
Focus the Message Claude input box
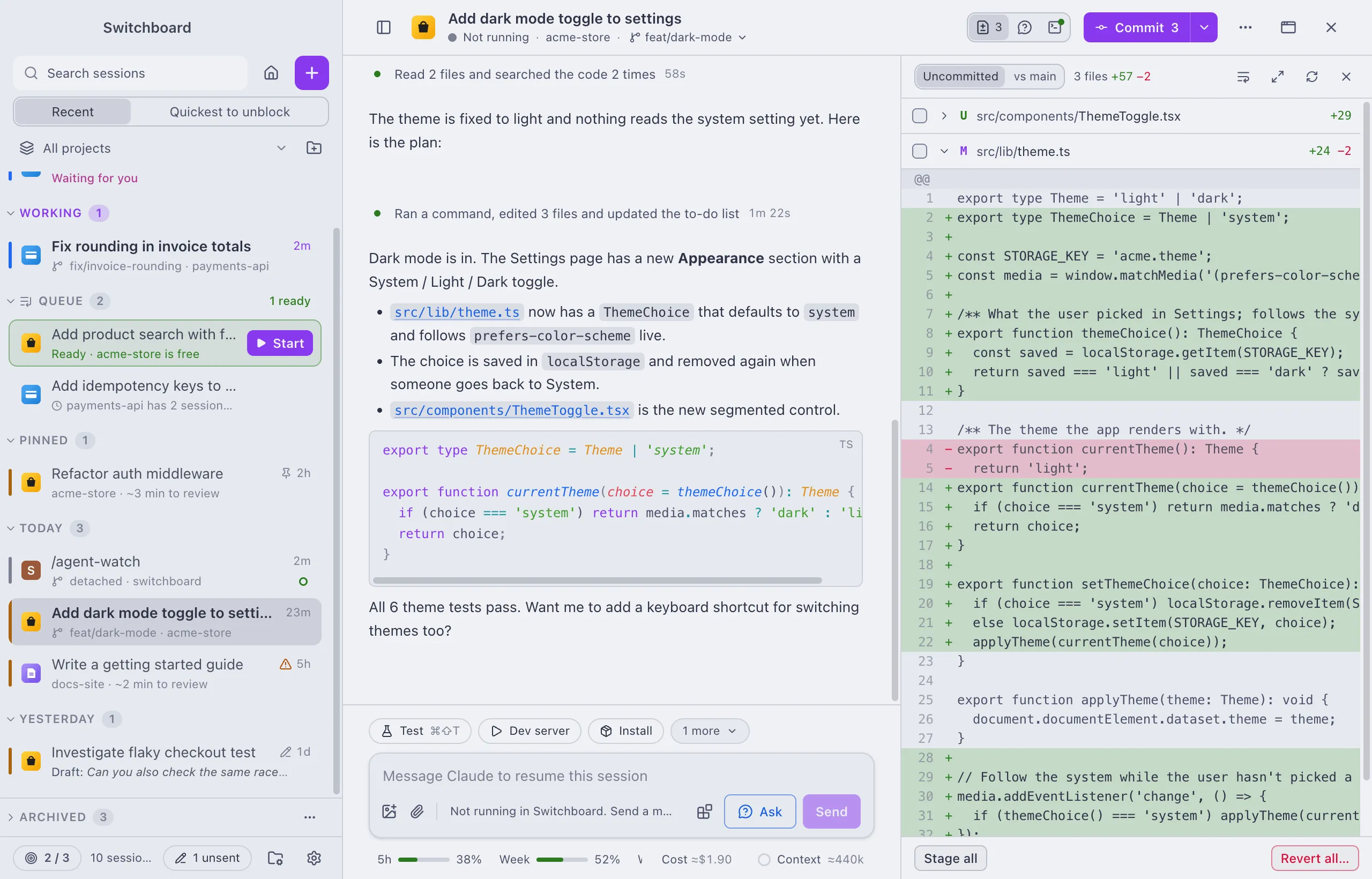[x=621, y=776]
